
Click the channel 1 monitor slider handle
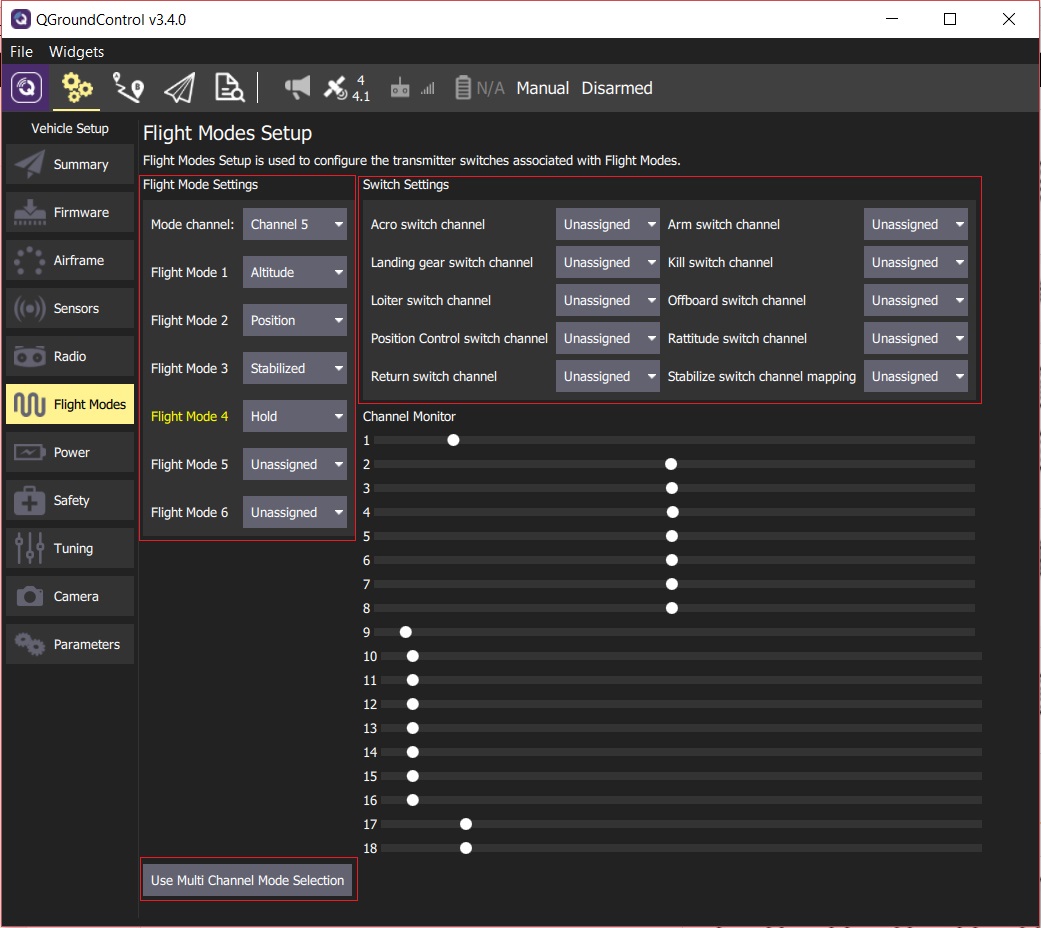(x=453, y=439)
